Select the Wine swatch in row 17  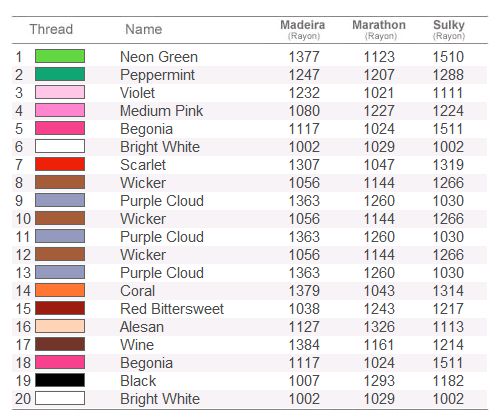60,344
